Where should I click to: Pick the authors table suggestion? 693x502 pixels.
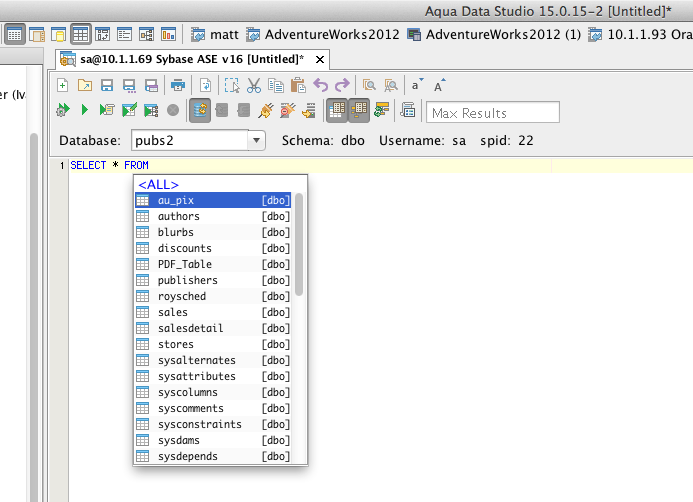point(213,216)
